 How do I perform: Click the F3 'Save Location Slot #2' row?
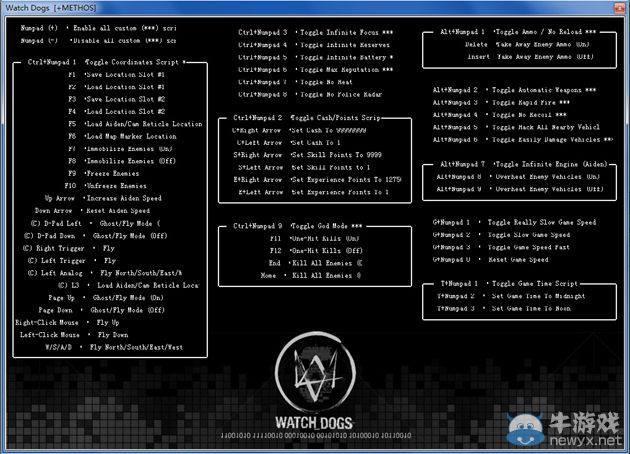116,99
